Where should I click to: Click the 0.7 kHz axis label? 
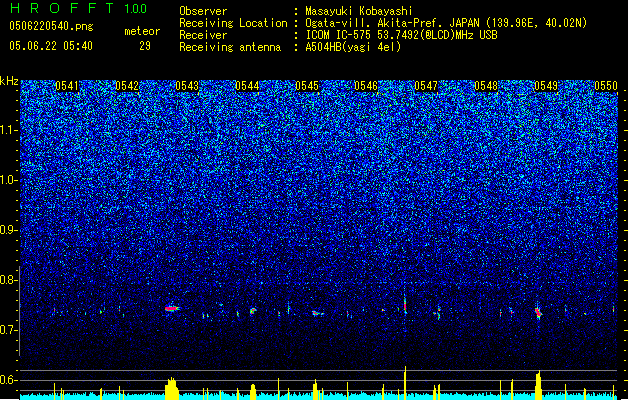pyautogui.click(x=9, y=330)
